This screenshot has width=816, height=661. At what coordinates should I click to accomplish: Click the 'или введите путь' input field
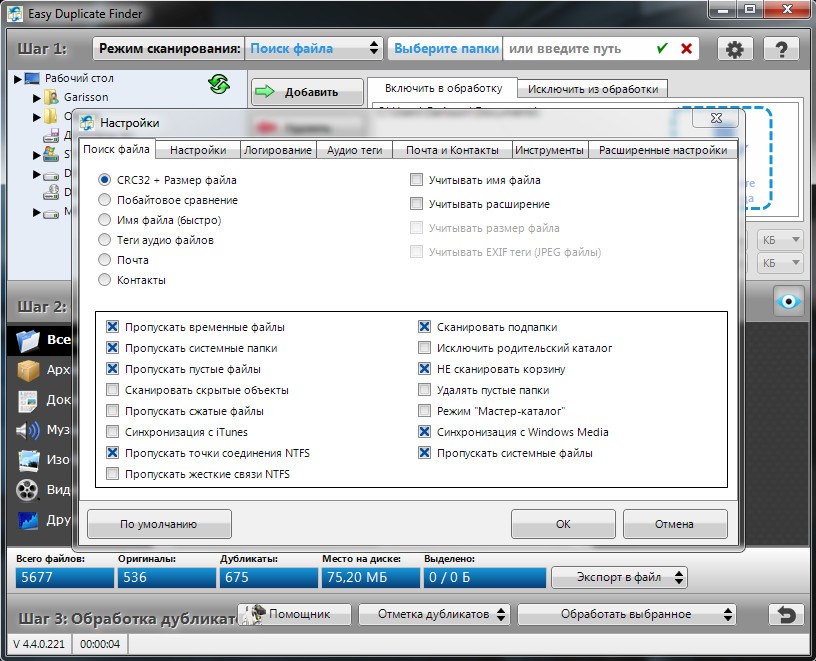577,48
